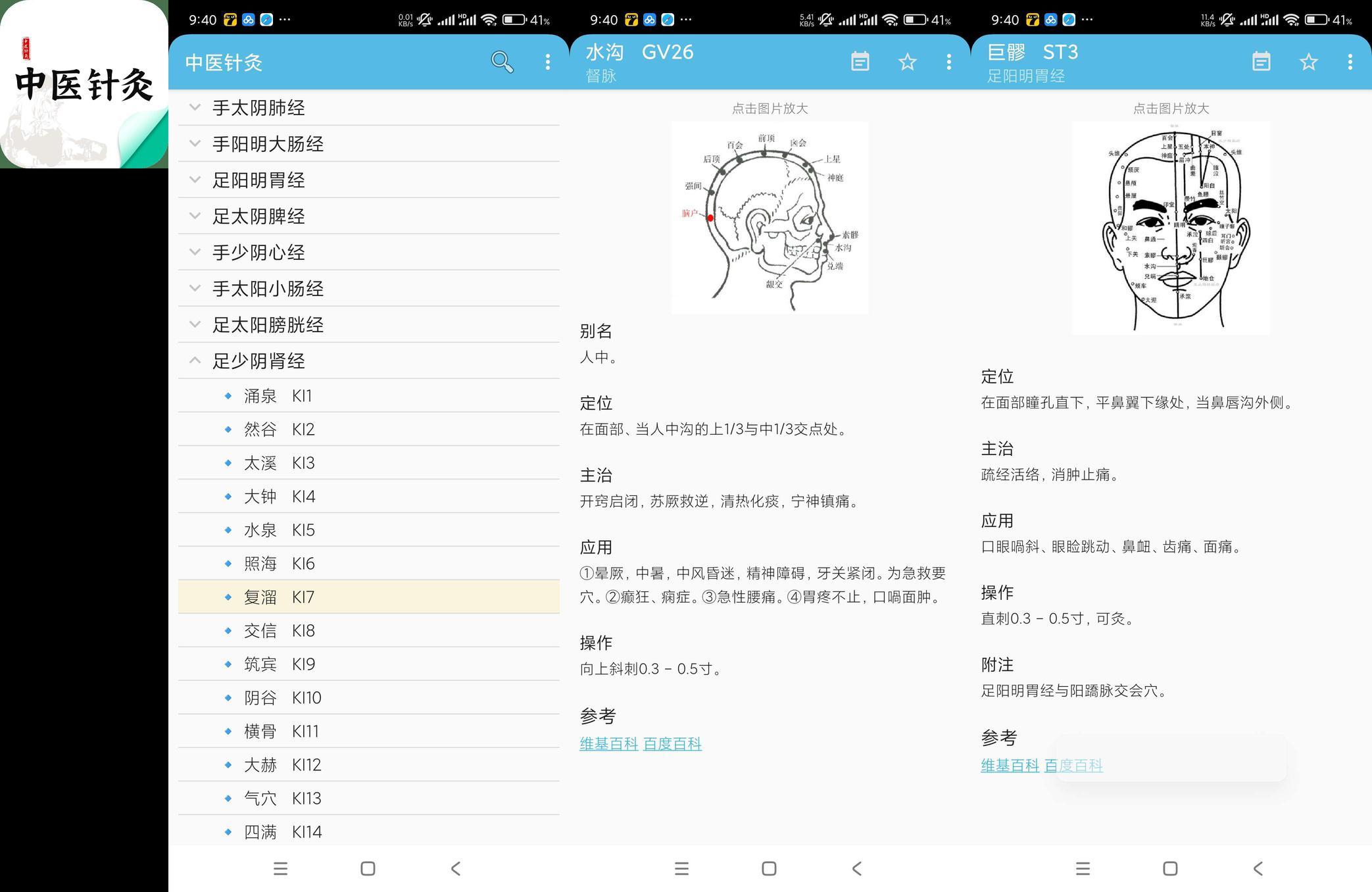Collapse the 足少阴肾经 meridian group
Image resolution: width=1372 pixels, height=892 pixels.
[x=369, y=361]
